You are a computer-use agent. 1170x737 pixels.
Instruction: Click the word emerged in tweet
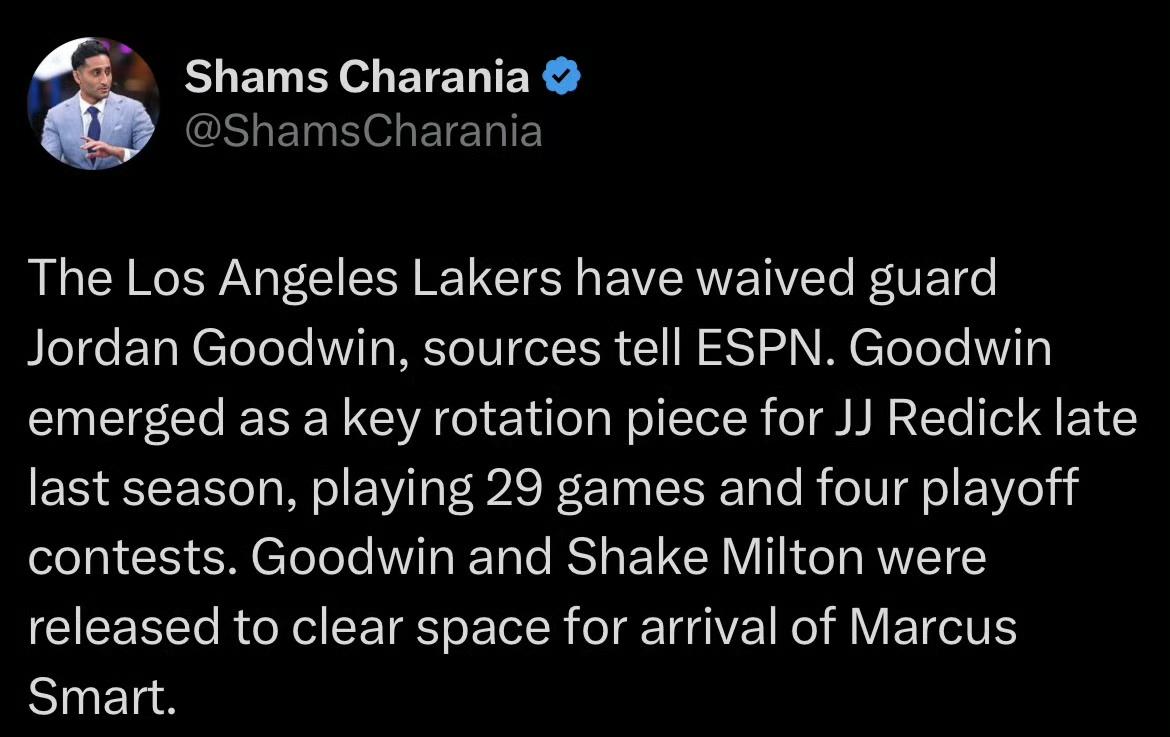[126, 420]
